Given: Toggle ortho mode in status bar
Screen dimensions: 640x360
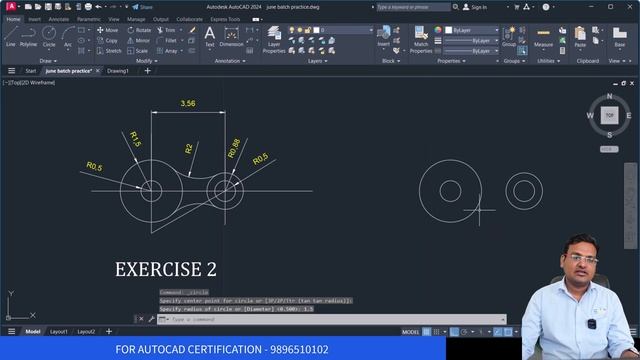Looking at the screenshot, I should [454, 332].
